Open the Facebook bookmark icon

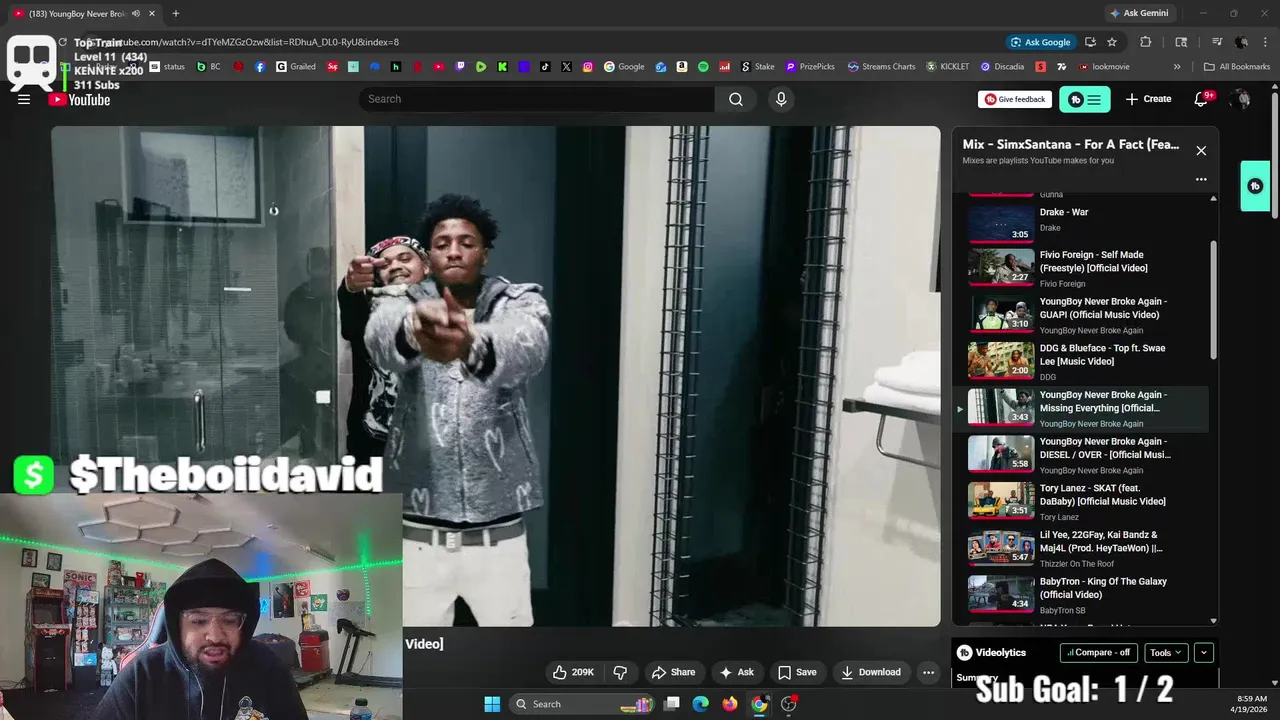(260, 67)
